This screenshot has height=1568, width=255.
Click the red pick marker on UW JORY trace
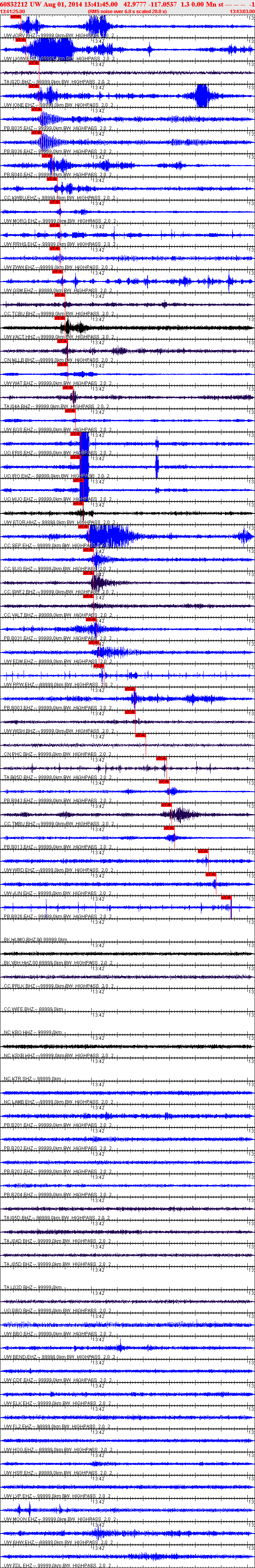coord(16,17)
